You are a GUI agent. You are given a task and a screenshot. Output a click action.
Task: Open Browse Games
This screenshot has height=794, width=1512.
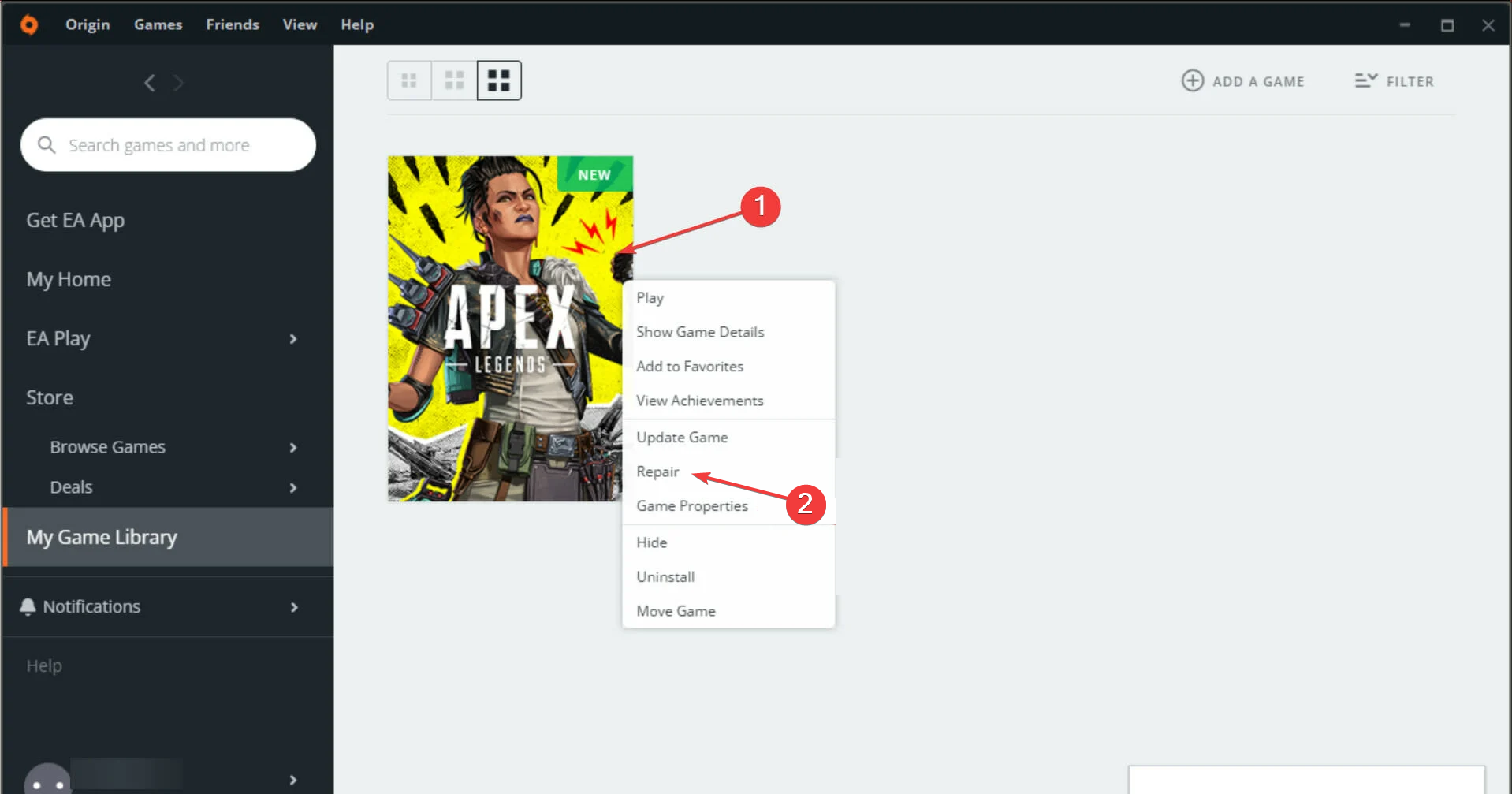[x=108, y=447]
